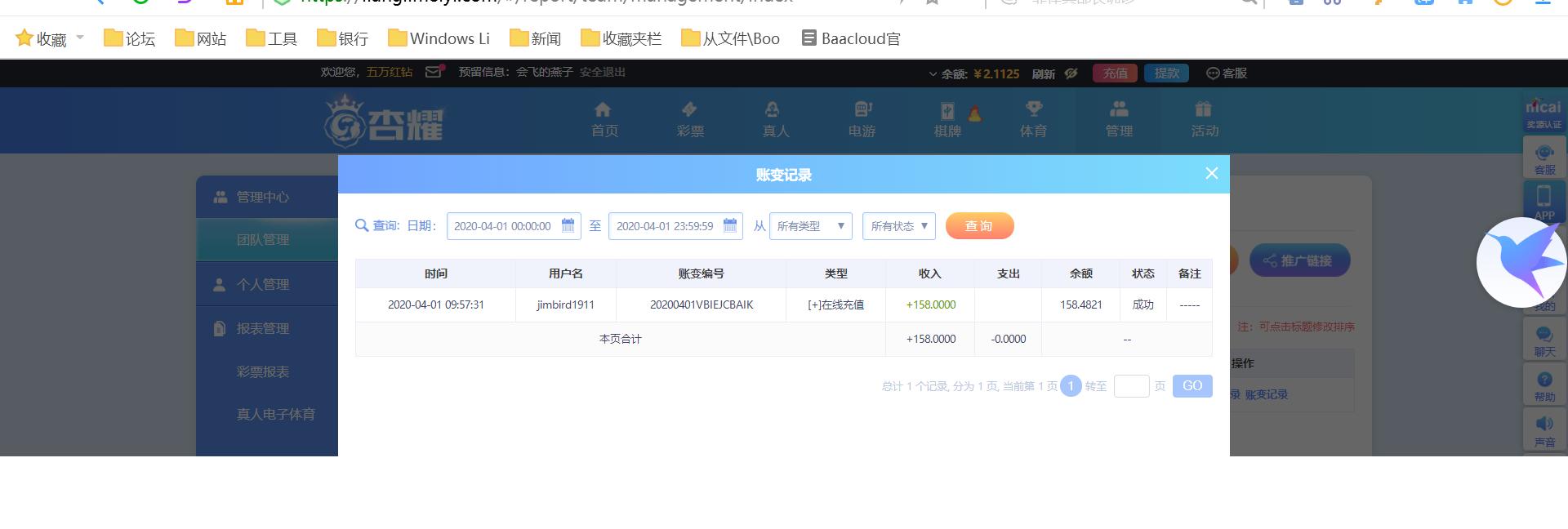1568x529 pixels.
Task: Select current page 1 in pagination
Action: 1071,386
